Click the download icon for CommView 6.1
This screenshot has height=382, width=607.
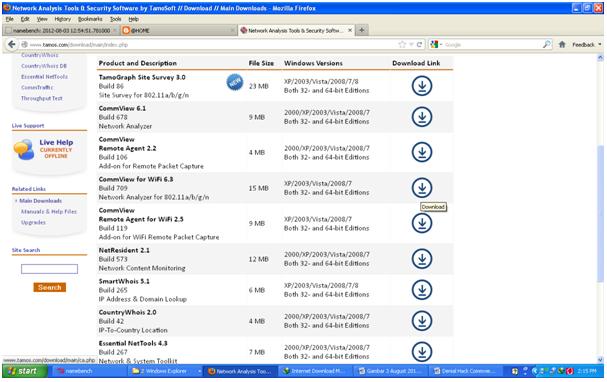click(x=422, y=116)
